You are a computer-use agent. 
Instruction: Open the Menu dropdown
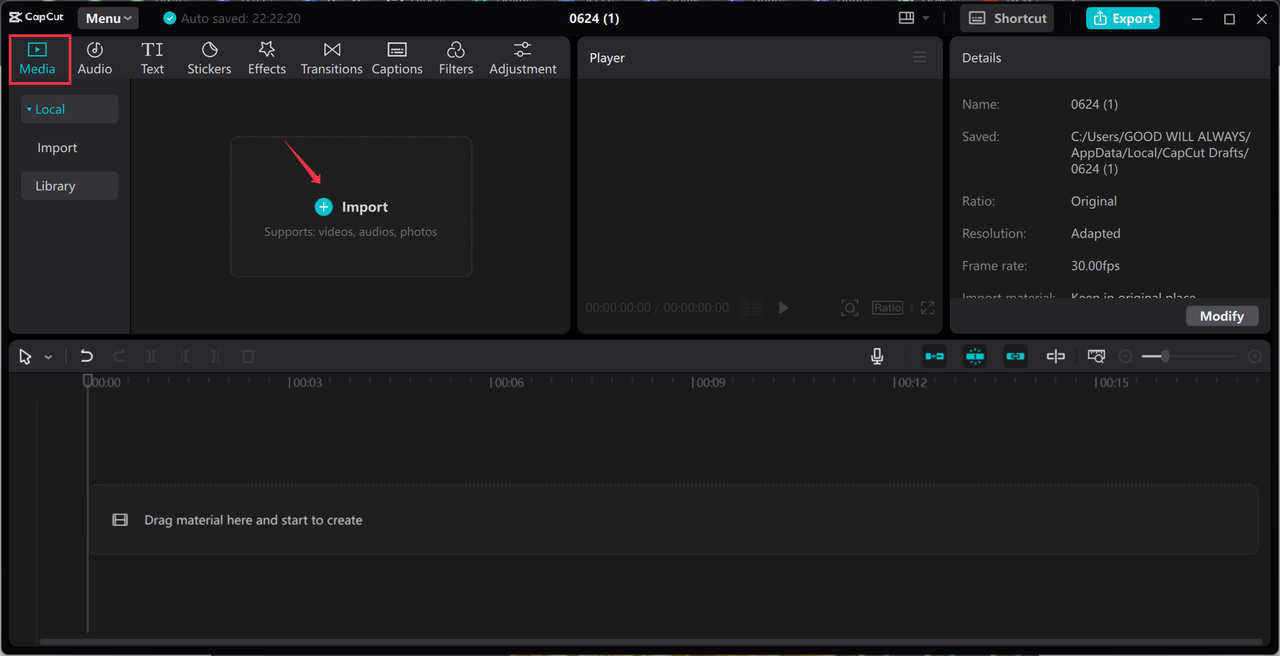pos(108,18)
